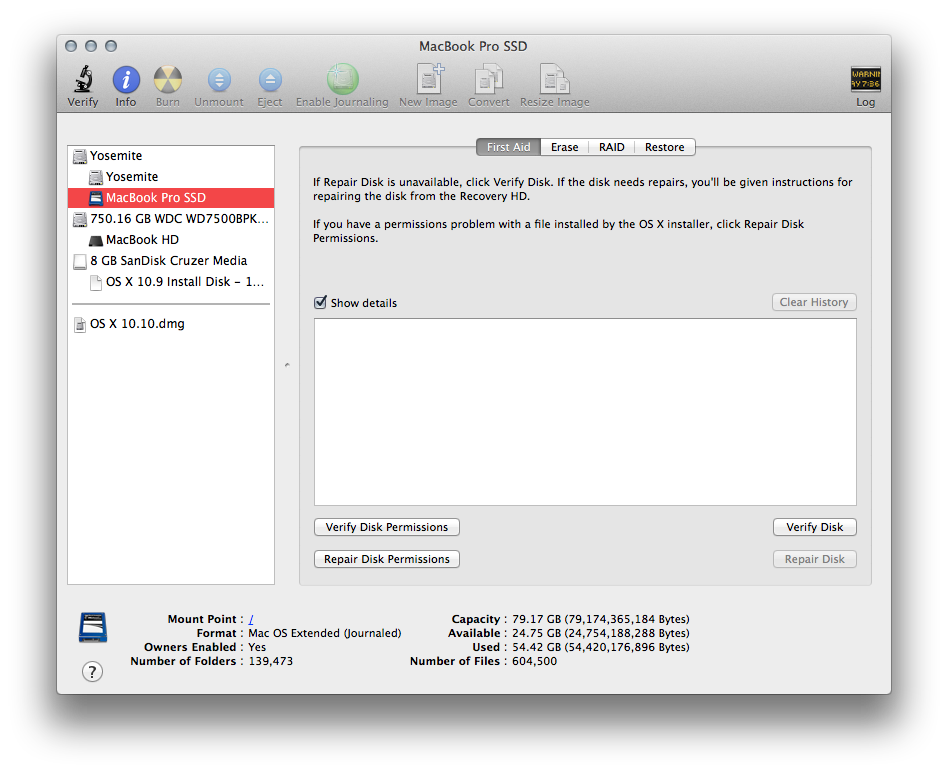
Task: Click the Available value 24.75 GB
Action: tap(600, 633)
